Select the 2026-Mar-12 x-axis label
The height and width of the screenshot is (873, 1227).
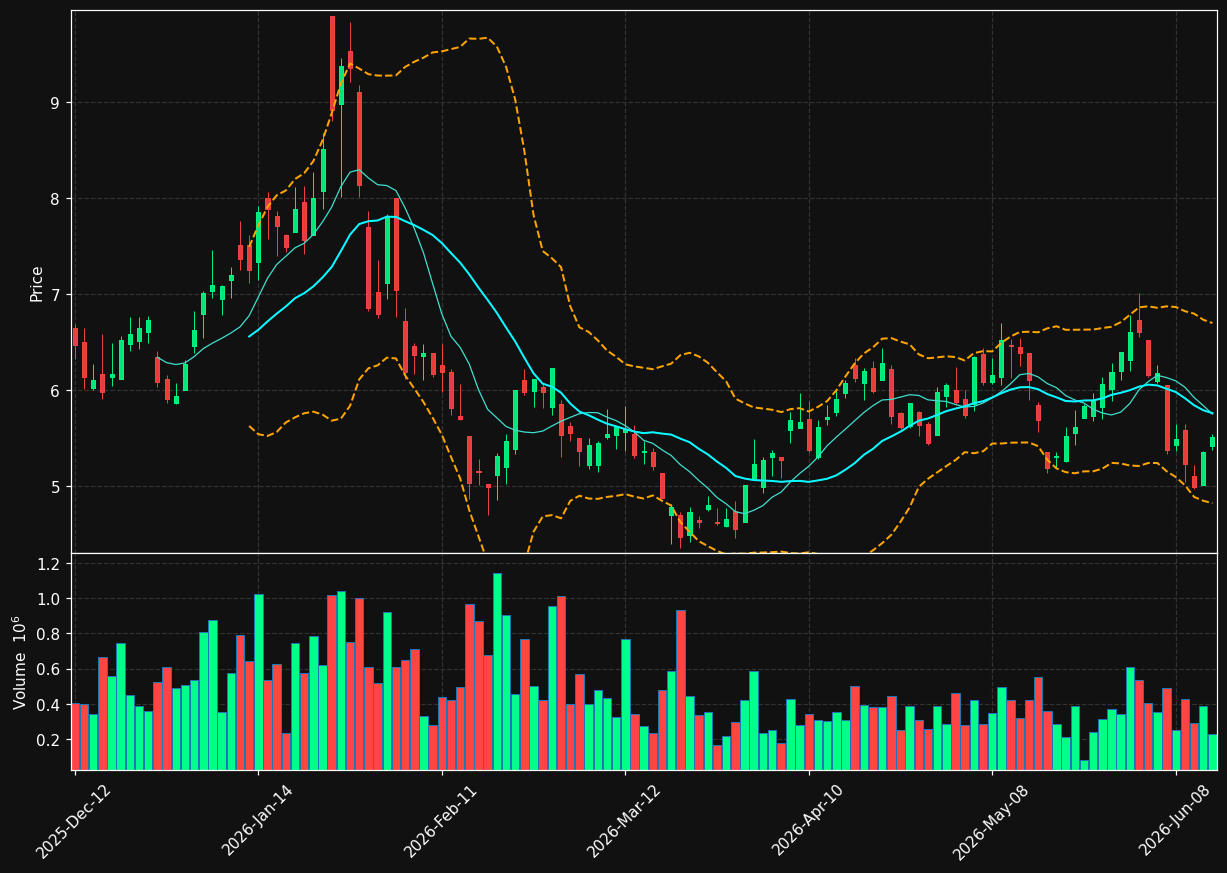624,821
